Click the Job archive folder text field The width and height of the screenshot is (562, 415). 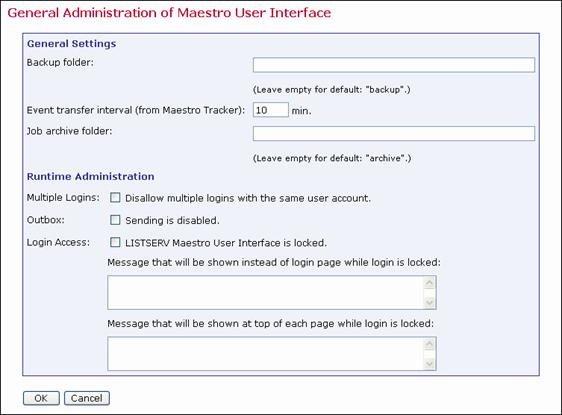(394, 133)
